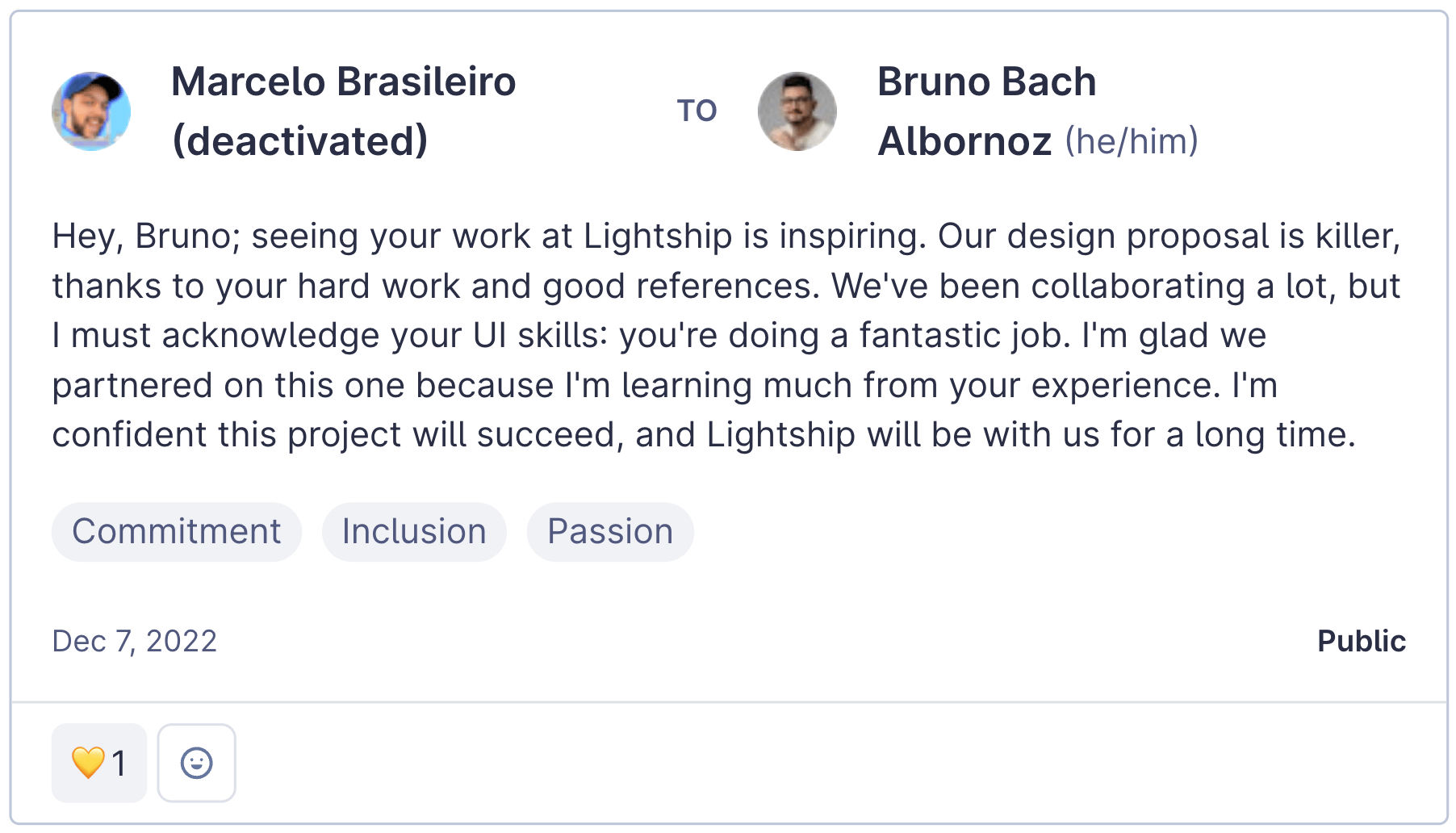Open Bruno Bach Albornoz's profile photo
1456x833 pixels.
tap(797, 111)
